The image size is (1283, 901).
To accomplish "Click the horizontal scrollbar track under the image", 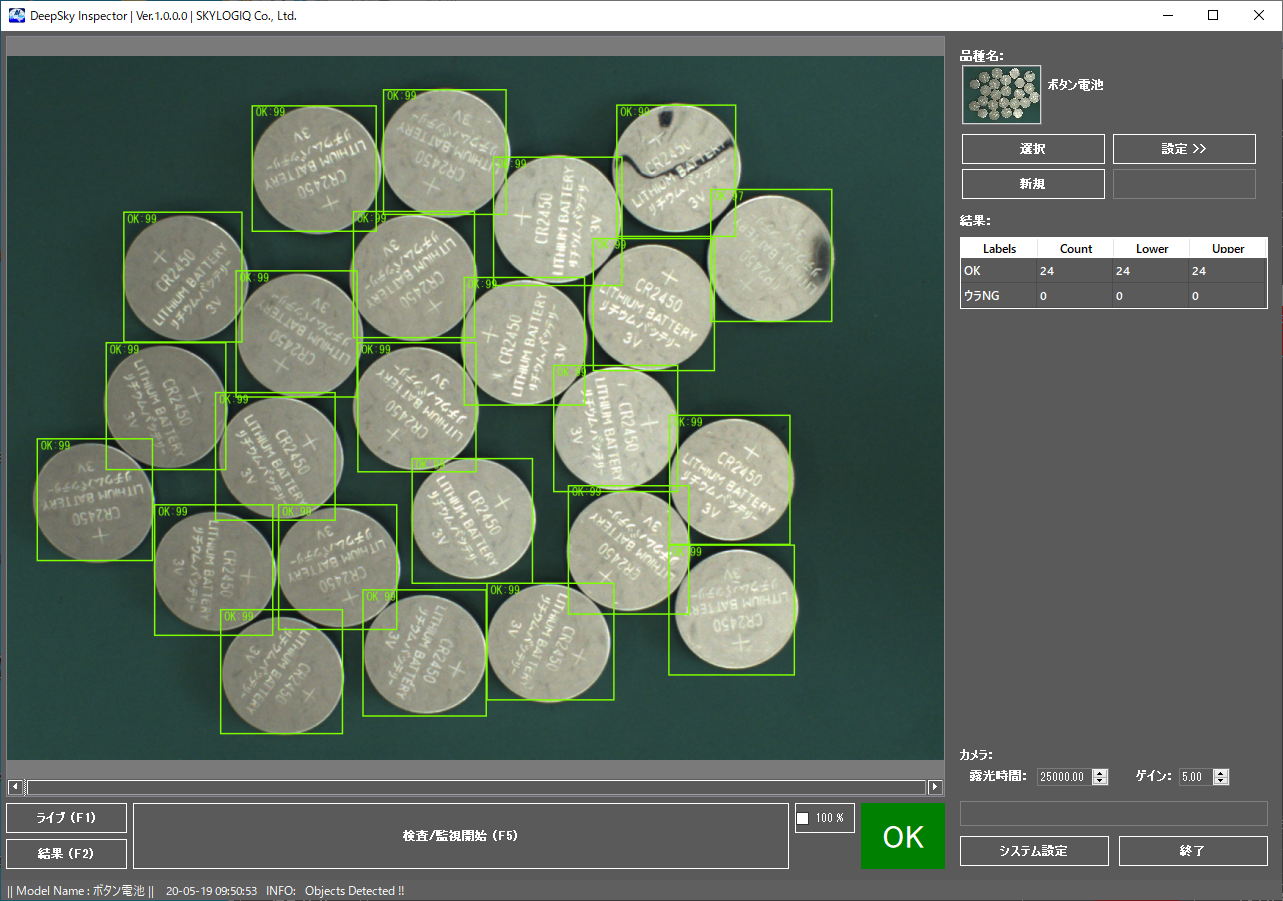I will pos(476,787).
